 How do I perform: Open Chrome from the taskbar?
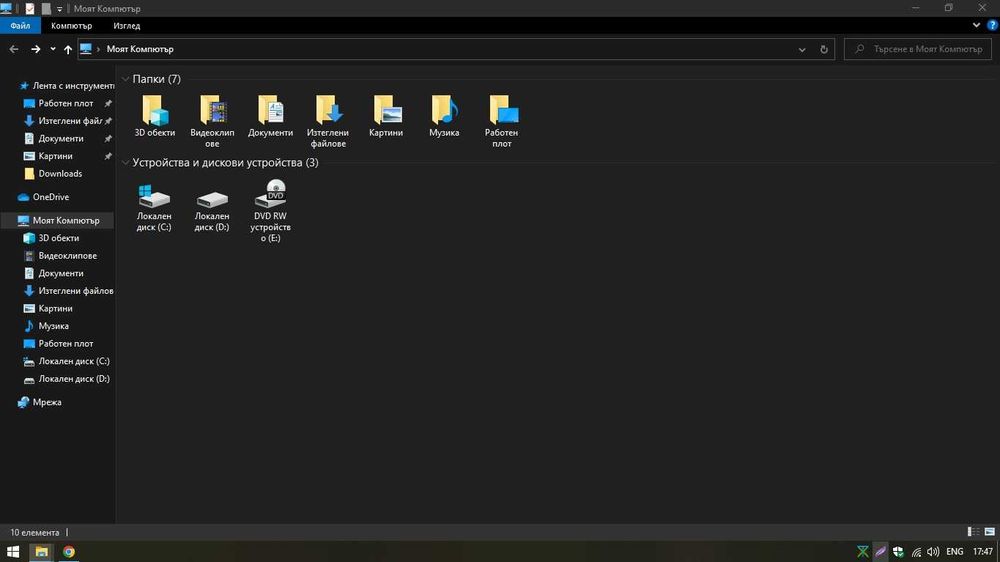click(x=68, y=552)
